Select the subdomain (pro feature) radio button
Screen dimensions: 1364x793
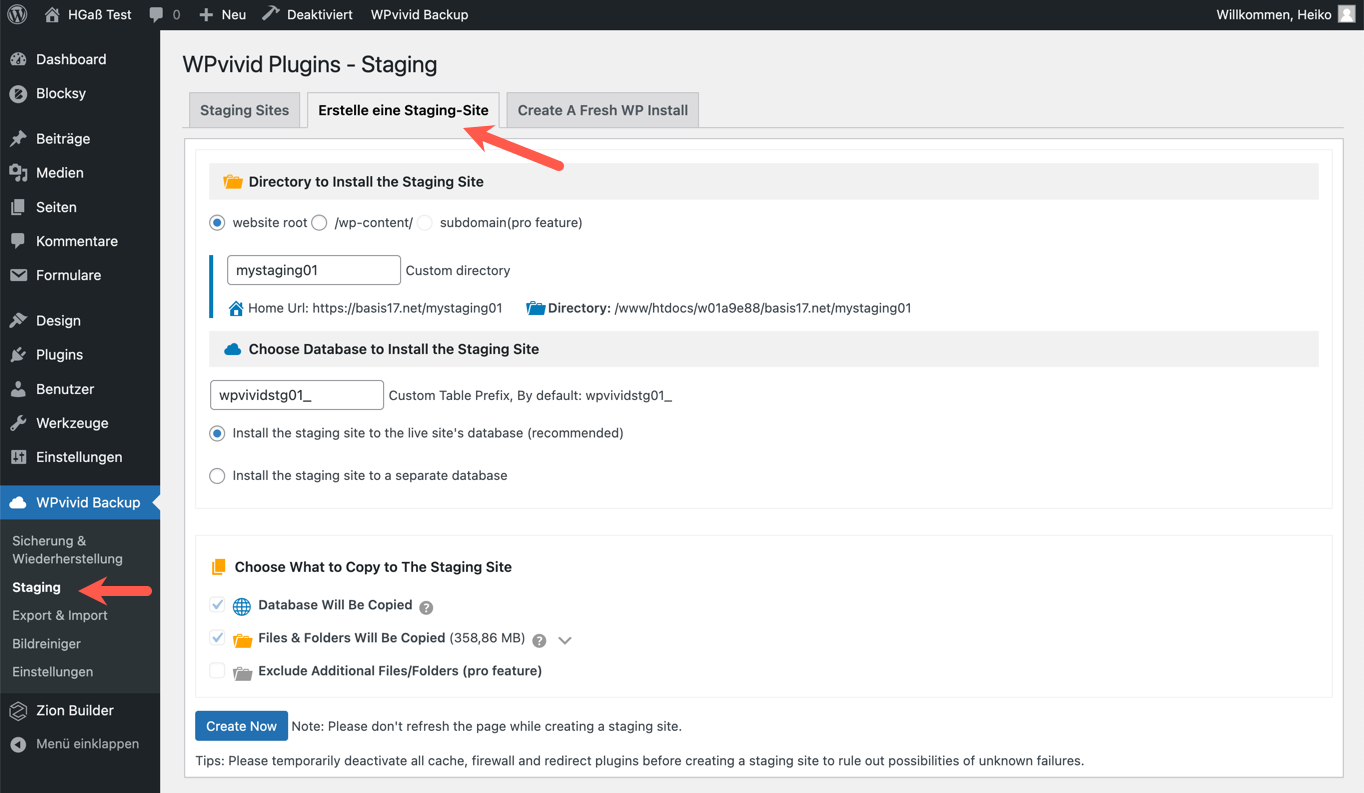[425, 223]
